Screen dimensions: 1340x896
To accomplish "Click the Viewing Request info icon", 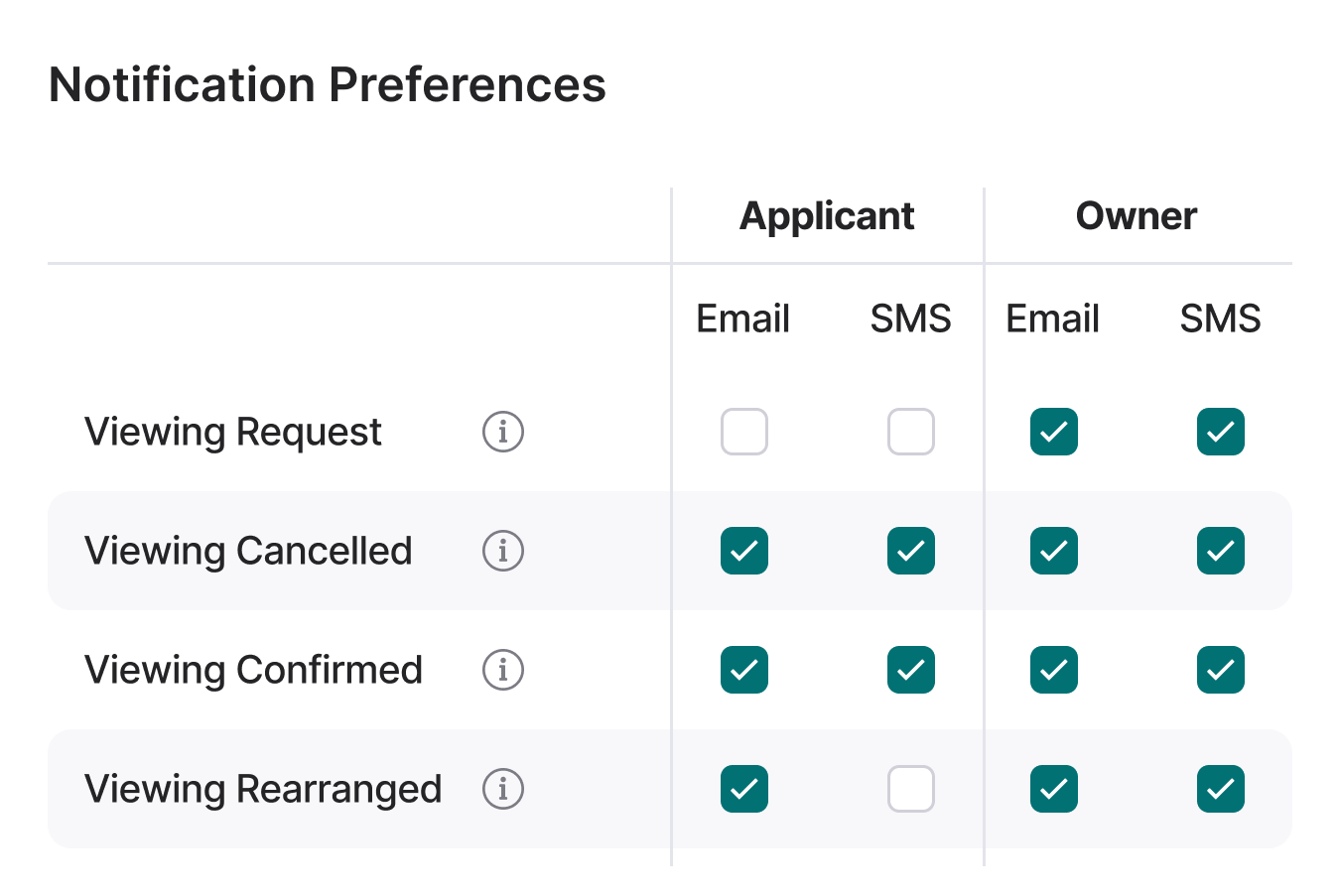I will point(502,432).
